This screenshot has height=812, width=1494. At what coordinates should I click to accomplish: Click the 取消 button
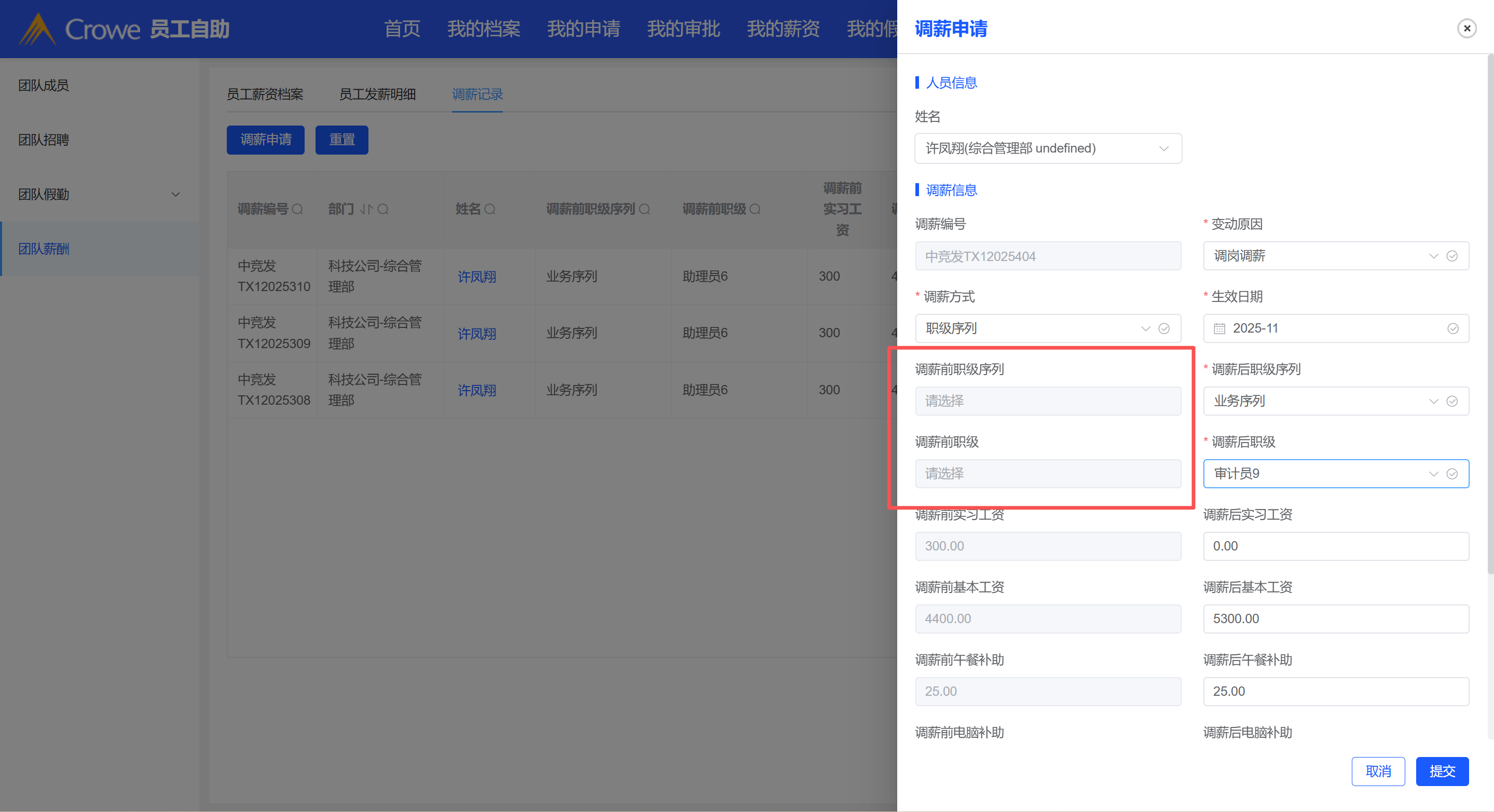(1378, 771)
